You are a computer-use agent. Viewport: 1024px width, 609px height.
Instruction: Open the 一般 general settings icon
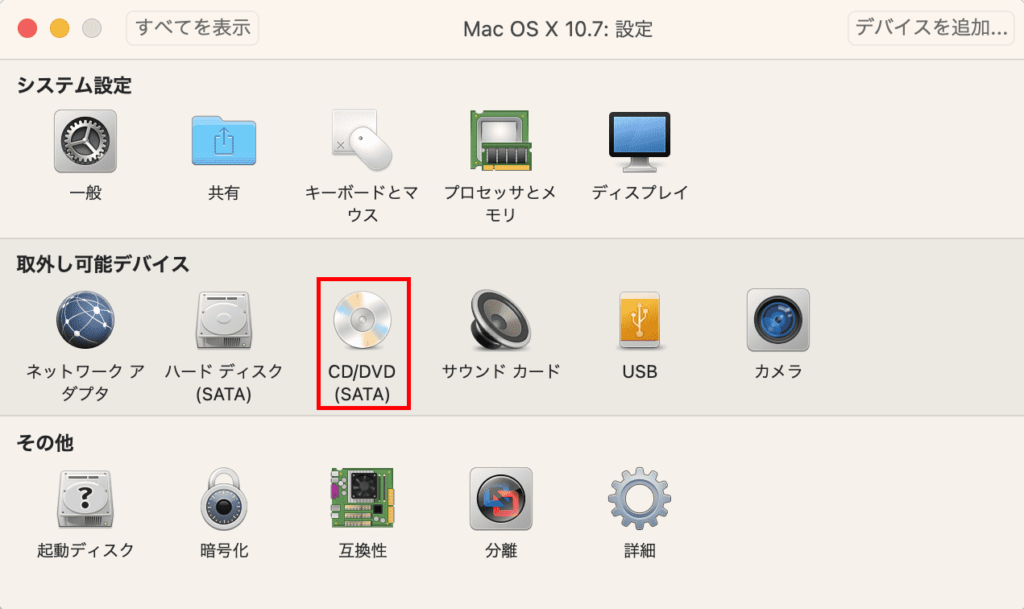click(86, 142)
